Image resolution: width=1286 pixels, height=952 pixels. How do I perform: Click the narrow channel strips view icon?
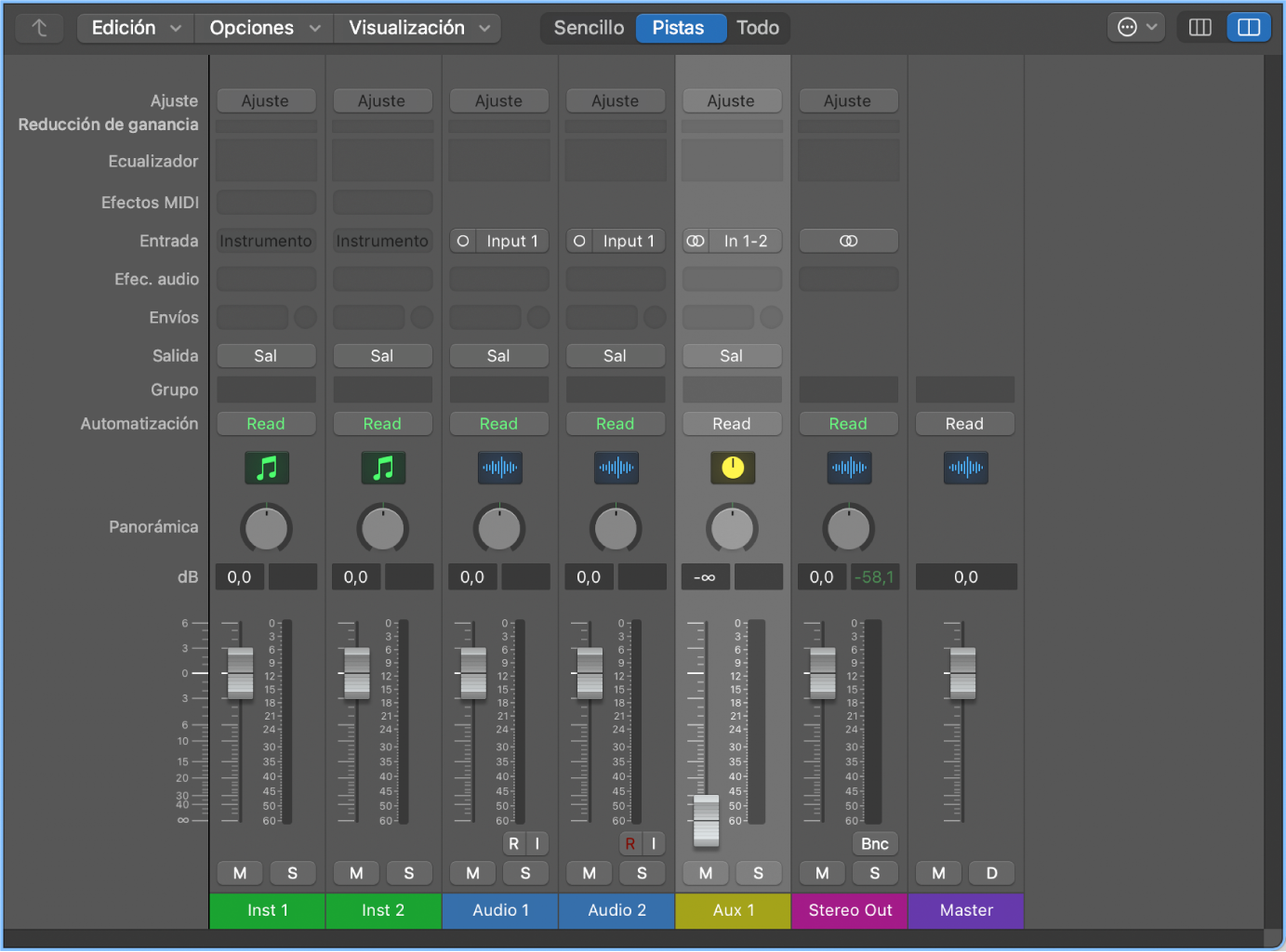1200,28
